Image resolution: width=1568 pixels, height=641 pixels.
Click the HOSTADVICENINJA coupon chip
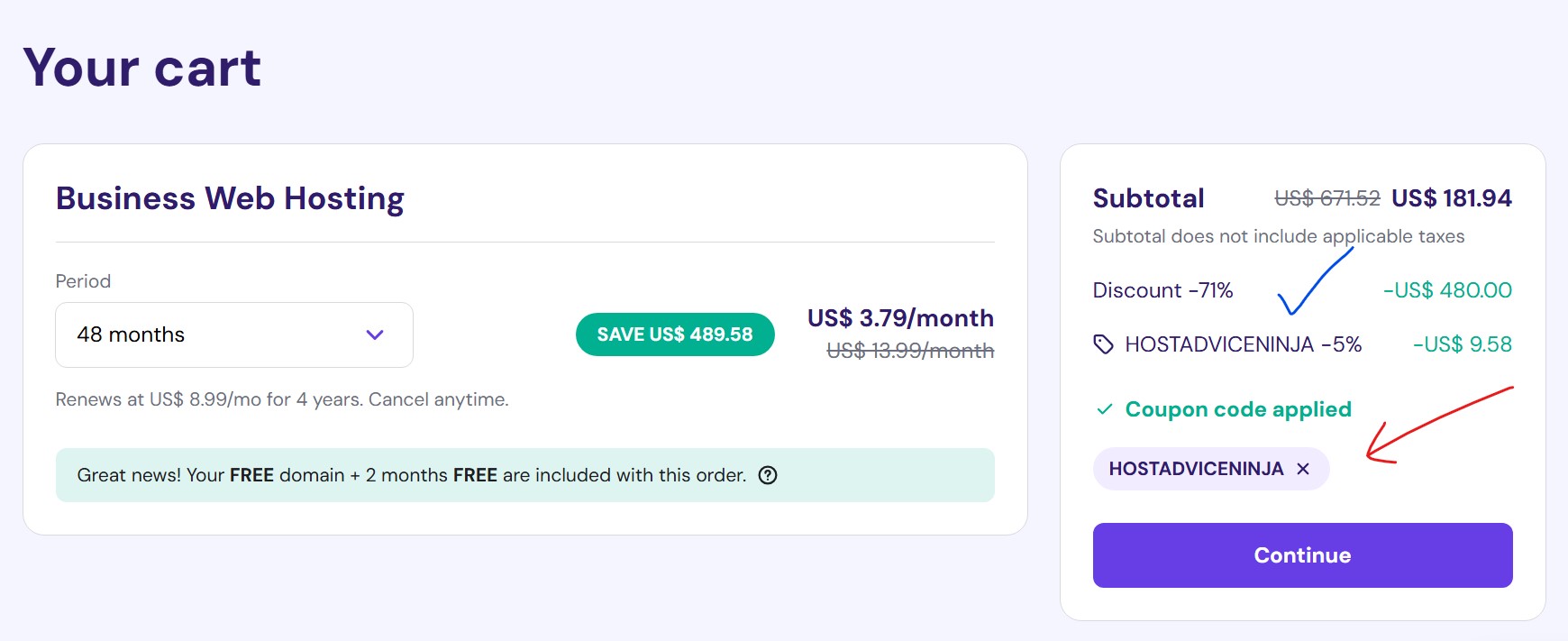pos(1199,469)
